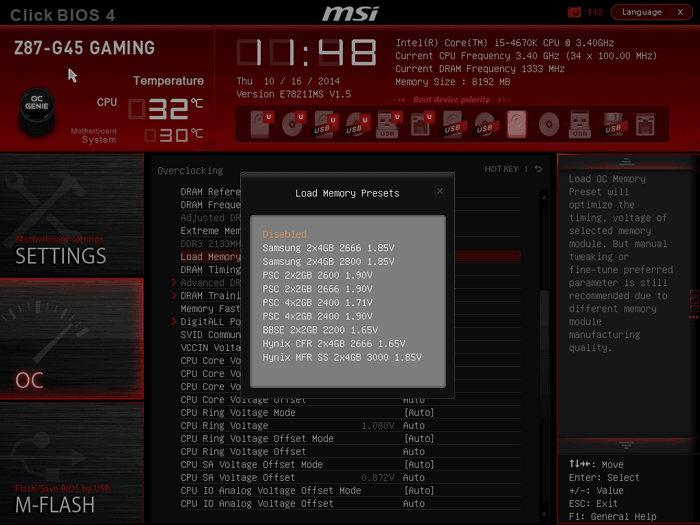The image size is (700, 525).
Task: Select UEFI hard disk boot device icon
Action: 261,124
